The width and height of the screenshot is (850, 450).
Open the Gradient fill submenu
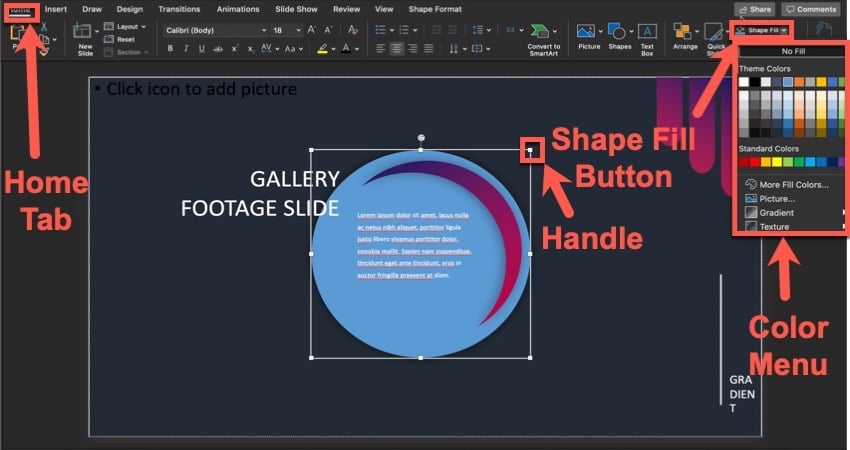click(777, 213)
